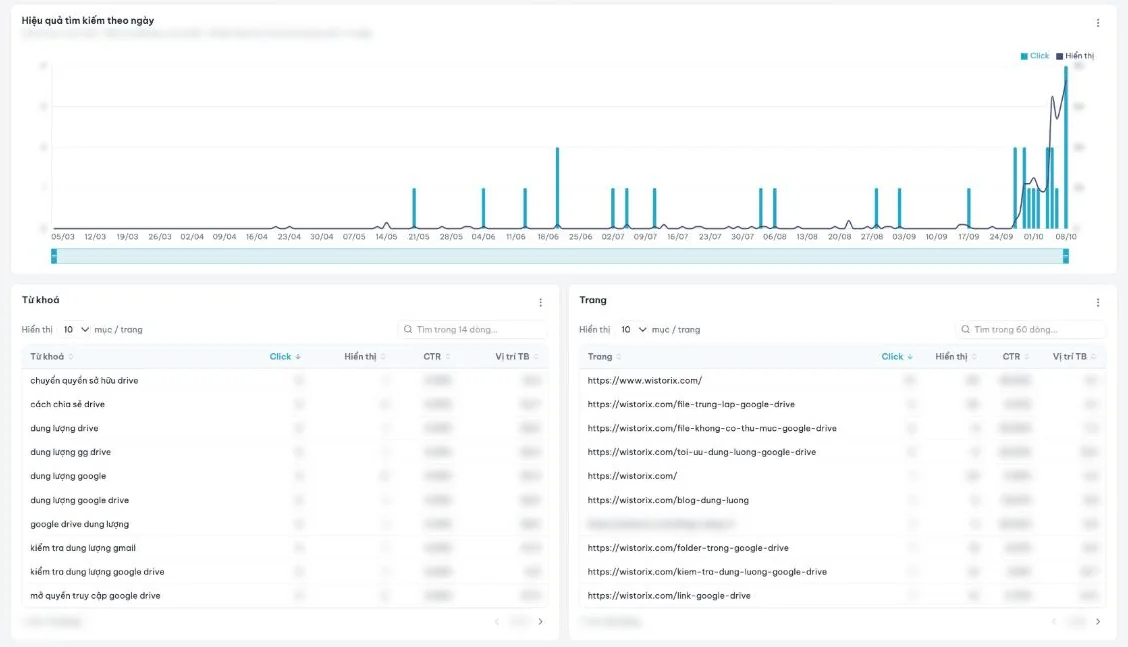Open the Từ khoá panel three-dot menu
This screenshot has width=1128, height=647.
click(x=540, y=303)
